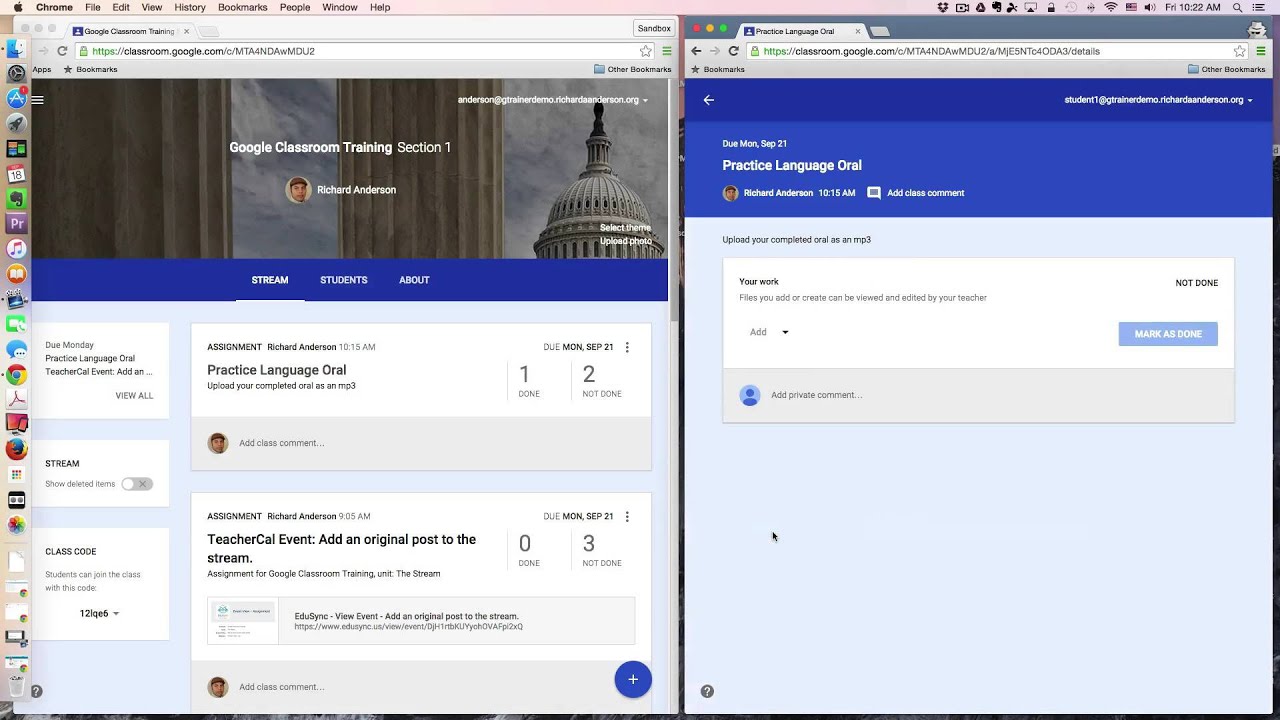Screen dimensions: 1280x720
Task: Click the Sandbox profile button
Action: click(654, 29)
